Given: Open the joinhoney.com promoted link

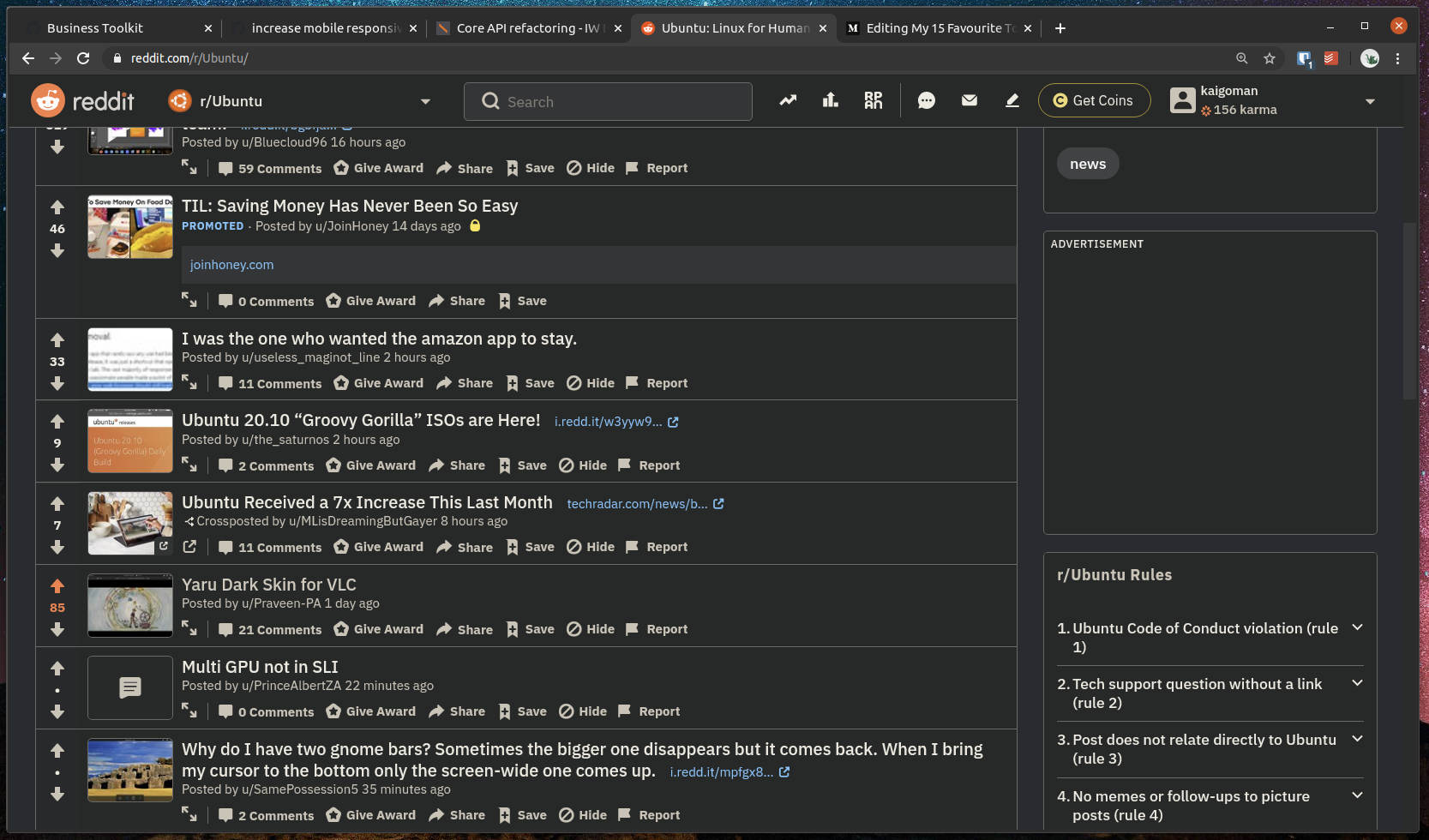Looking at the screenshot, I should point(231,265).
